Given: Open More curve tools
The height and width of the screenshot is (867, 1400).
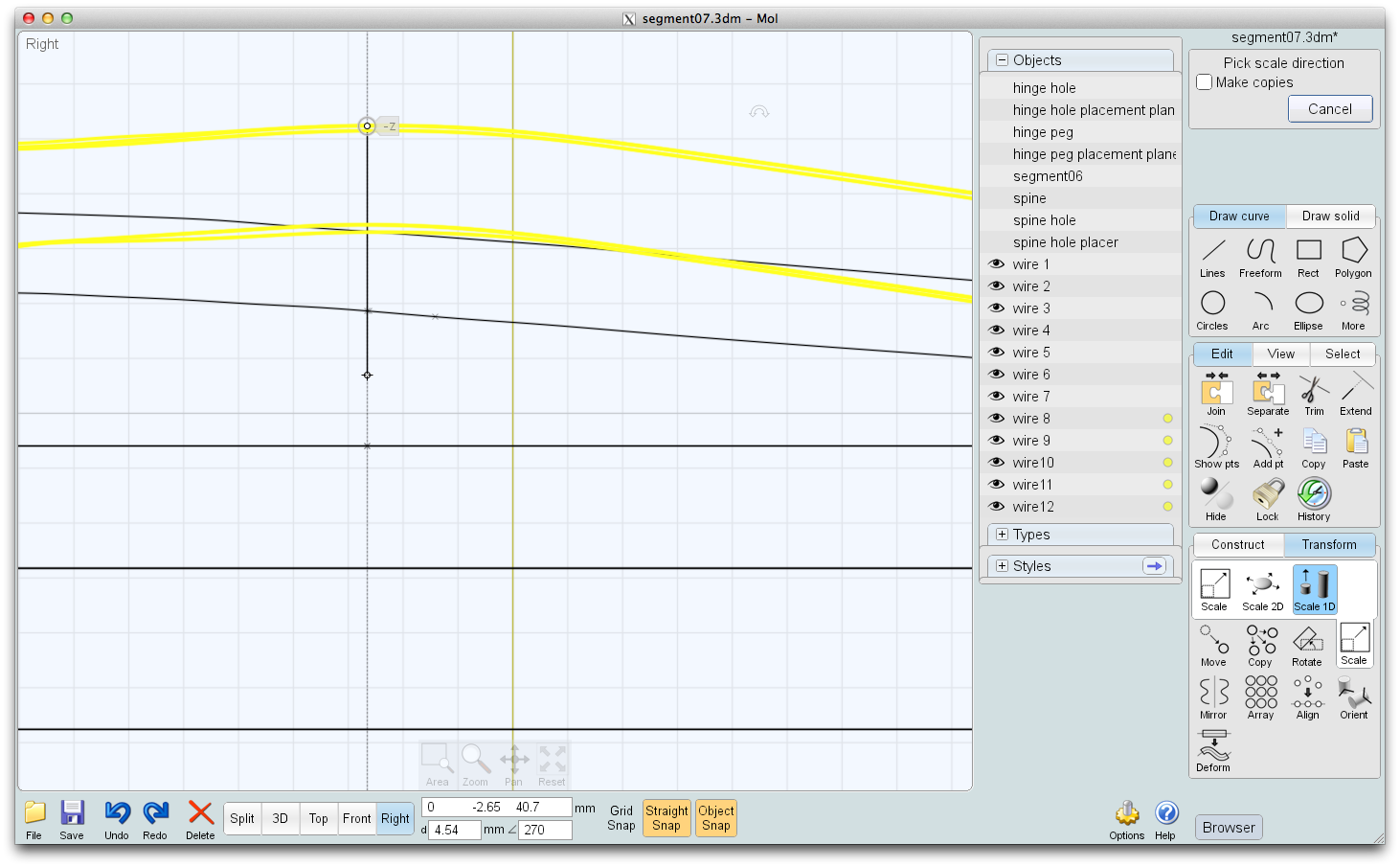Looking at the screenshot, I should (1353, 310).
